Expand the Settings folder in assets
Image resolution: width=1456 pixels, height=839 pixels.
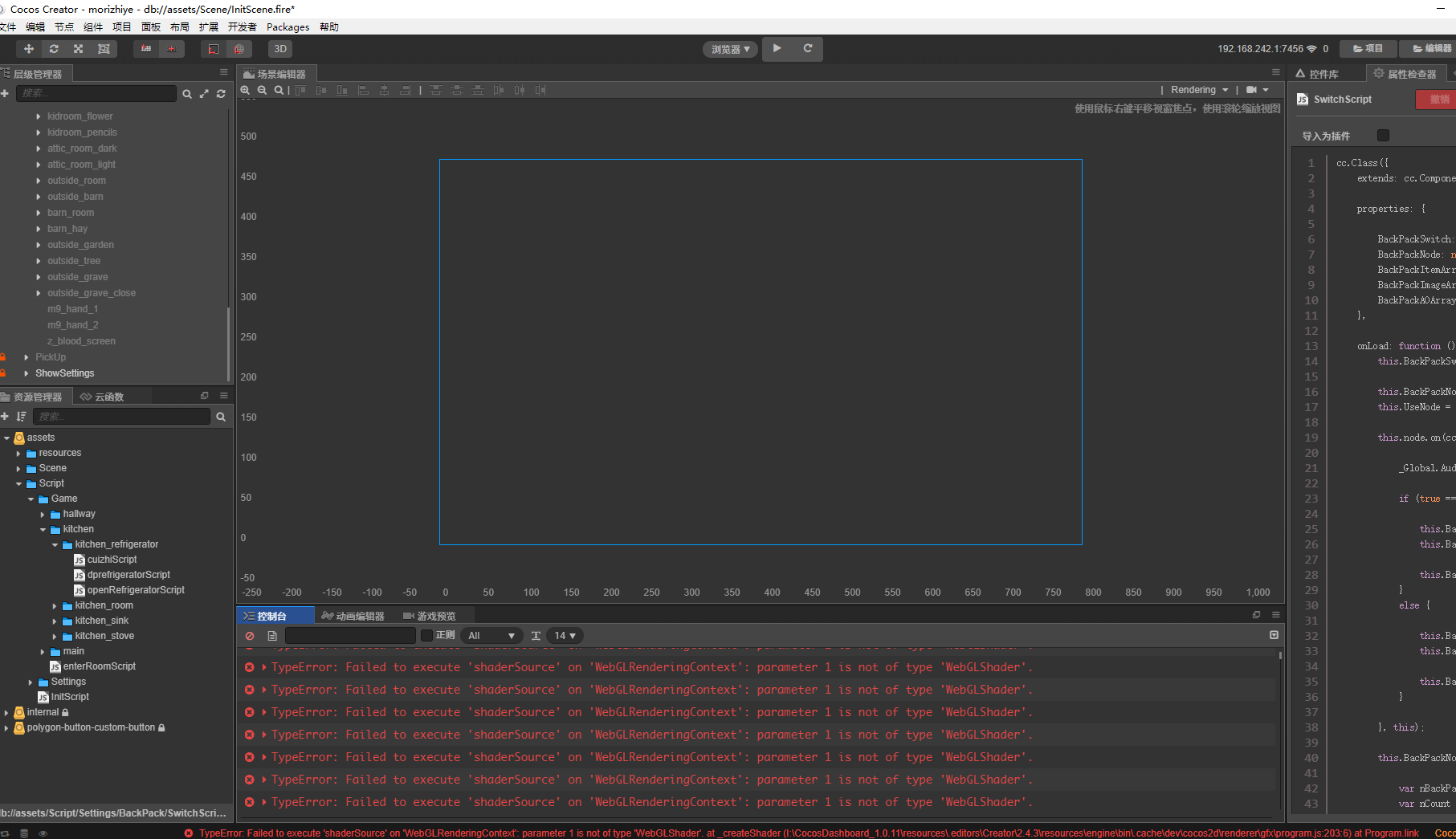pos(31,682)
